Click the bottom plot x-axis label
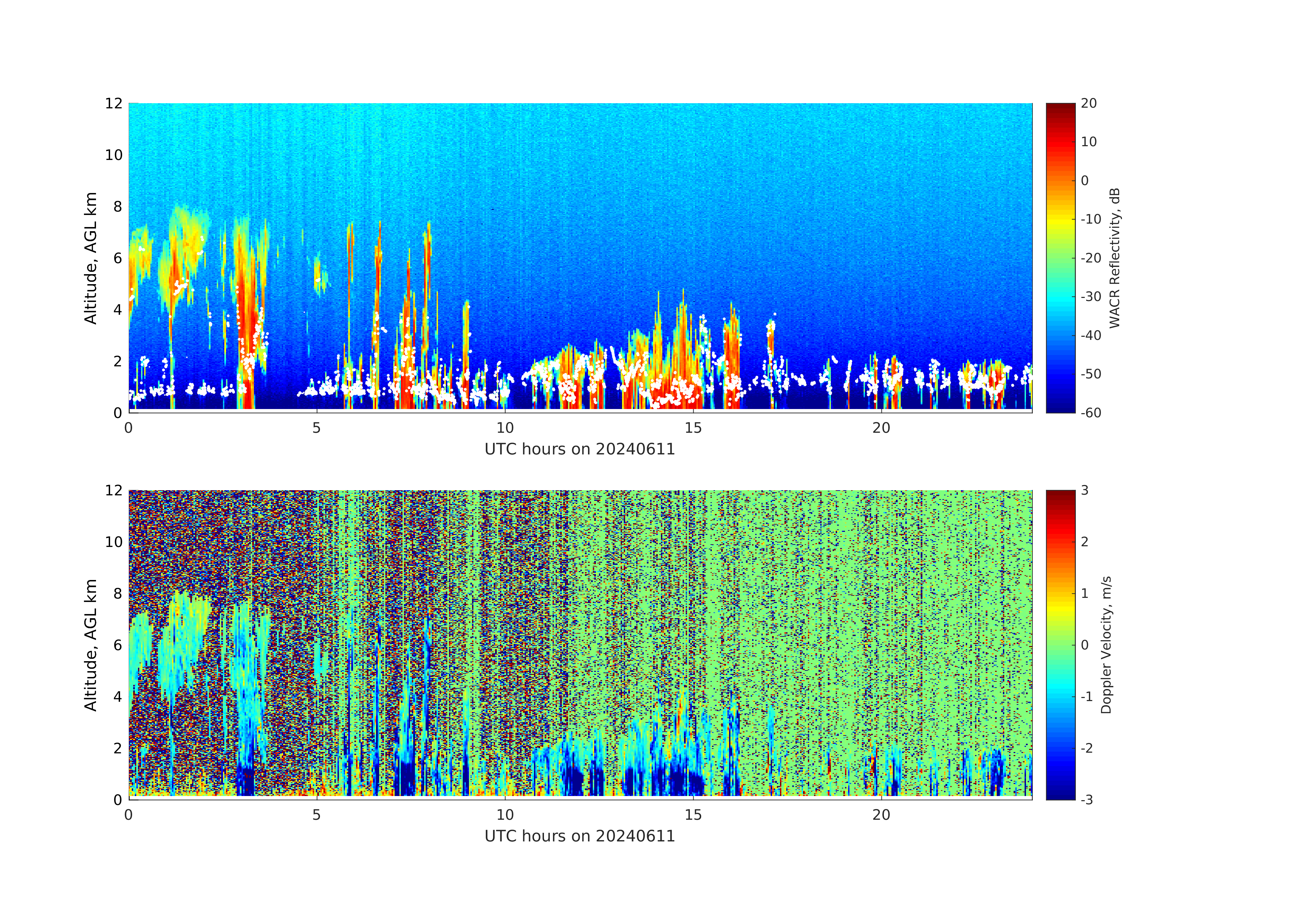Image resolution: width=1316 pixels, height=903 pixels. 580,836
